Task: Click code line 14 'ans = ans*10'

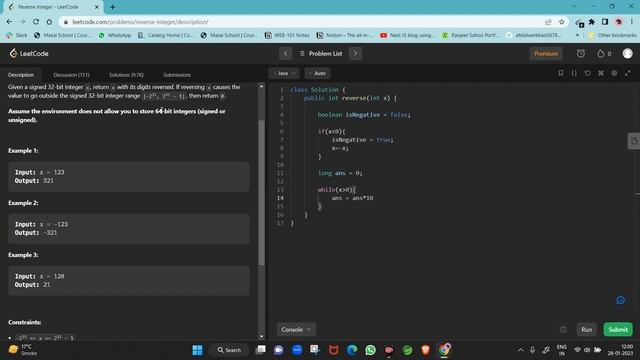Action: coord(352,198)
